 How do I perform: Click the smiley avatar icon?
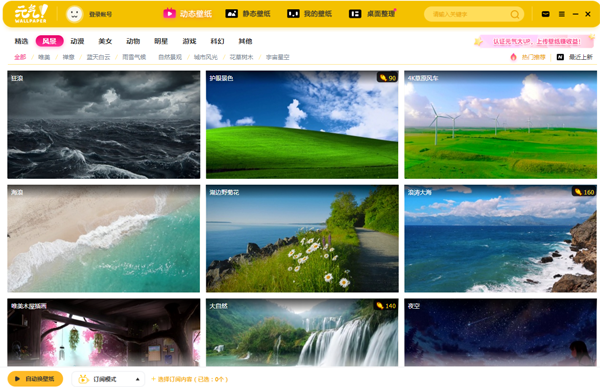(x=74, y=14)
